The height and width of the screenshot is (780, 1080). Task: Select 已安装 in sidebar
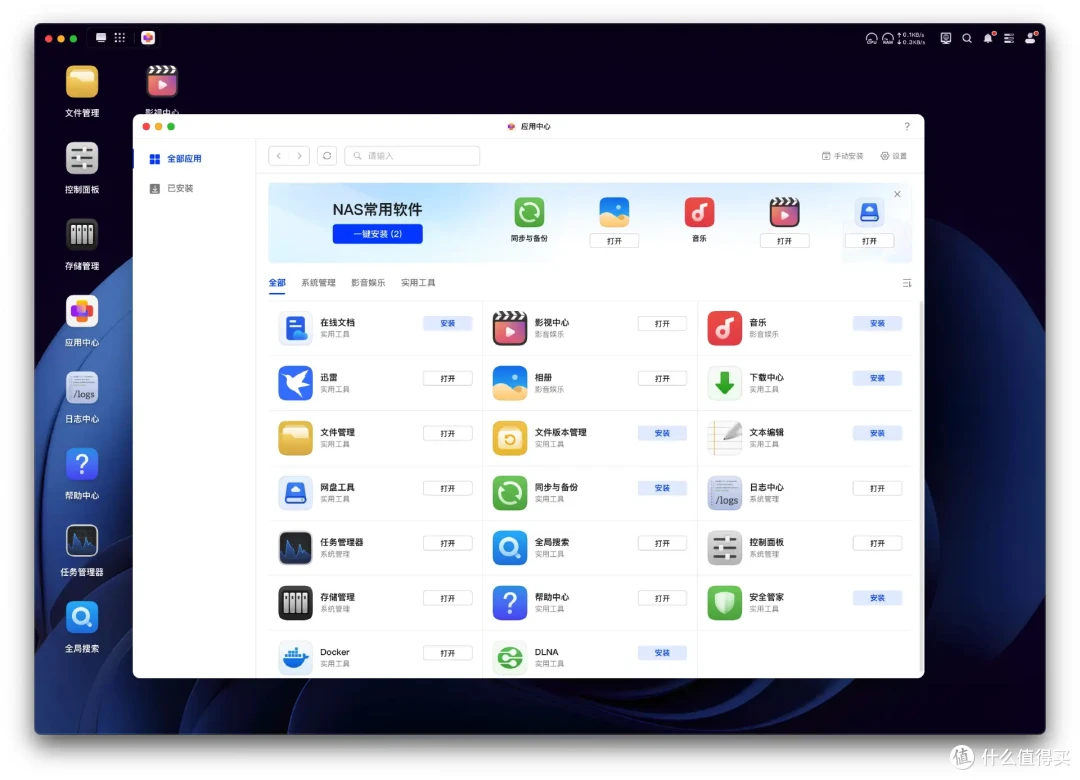click(x=172, y=188)
